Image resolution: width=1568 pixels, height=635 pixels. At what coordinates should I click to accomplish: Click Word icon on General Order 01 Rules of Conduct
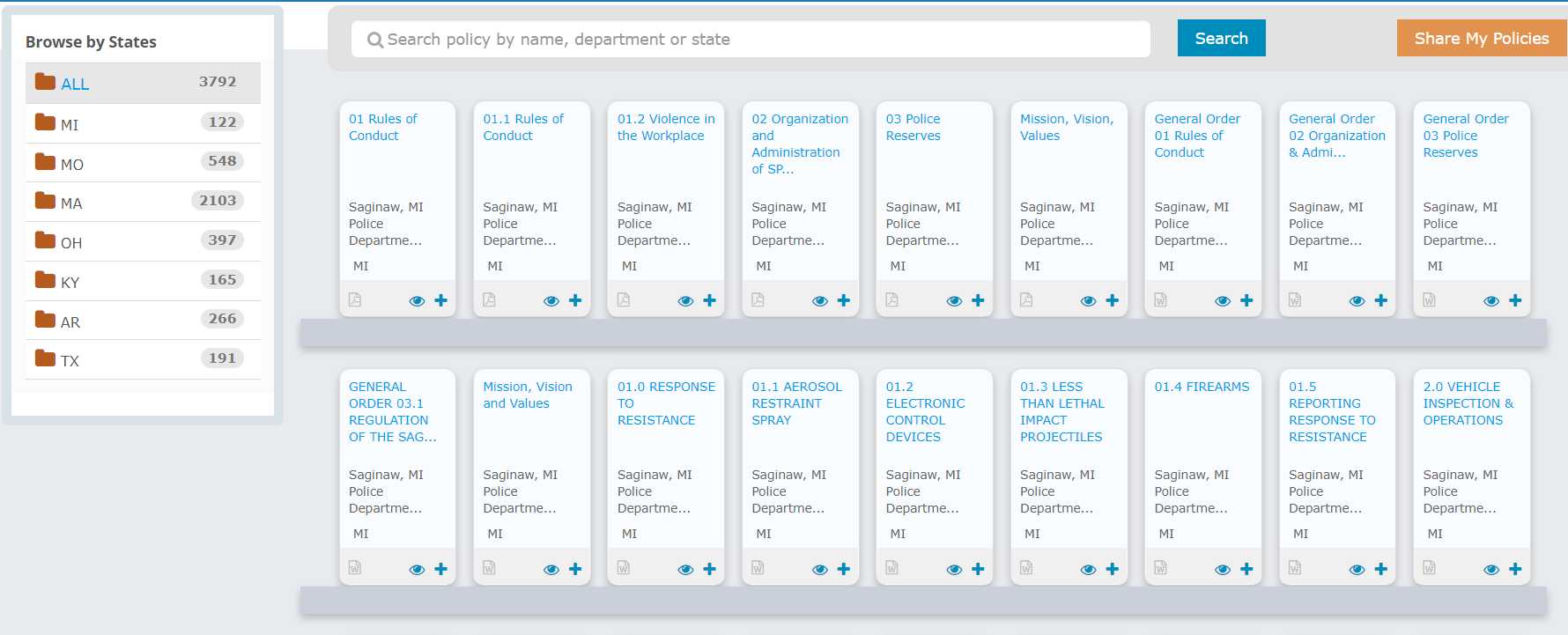point(1160,300)
